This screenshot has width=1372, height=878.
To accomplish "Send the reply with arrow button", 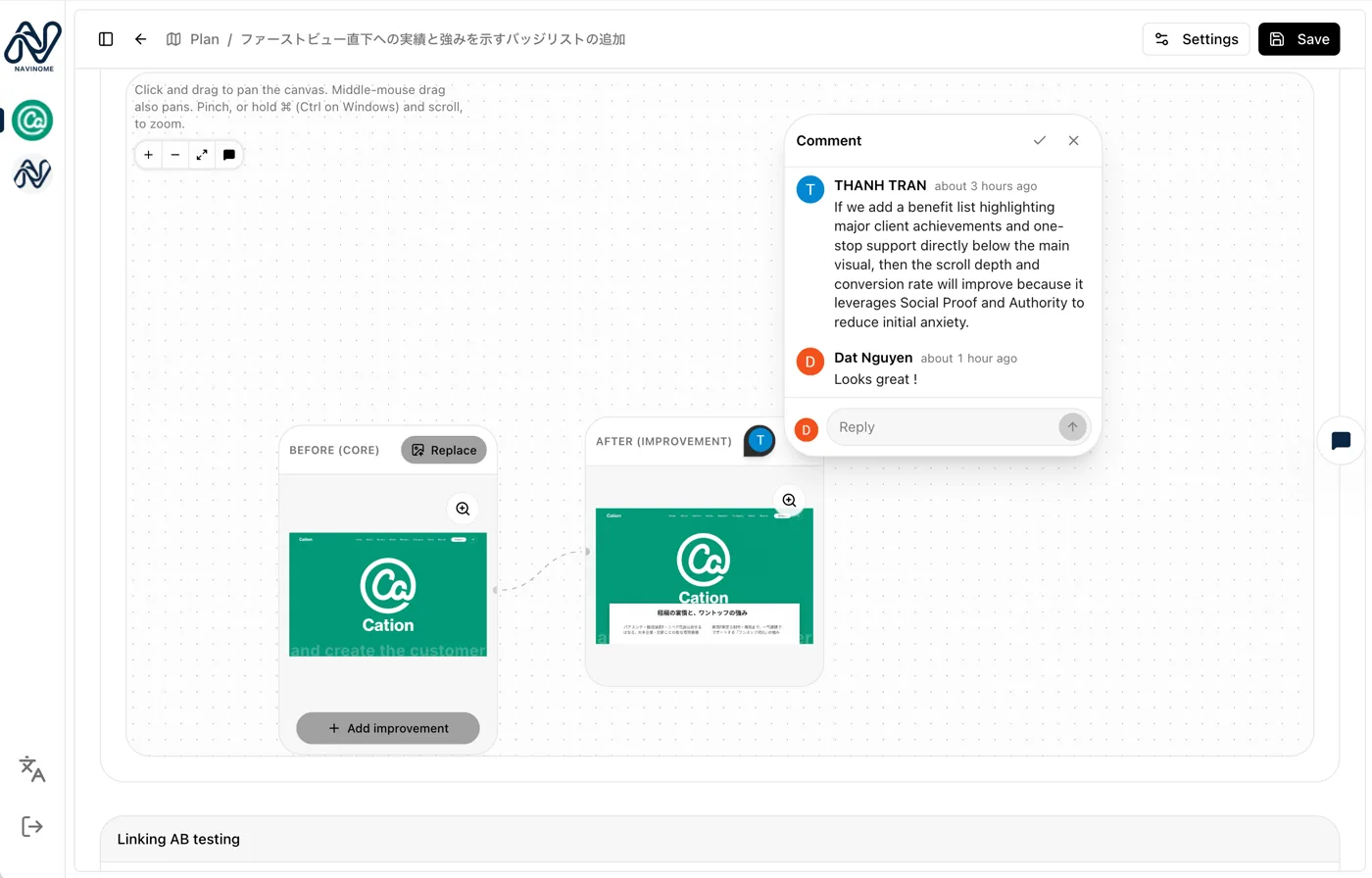I will point(1072,427).
